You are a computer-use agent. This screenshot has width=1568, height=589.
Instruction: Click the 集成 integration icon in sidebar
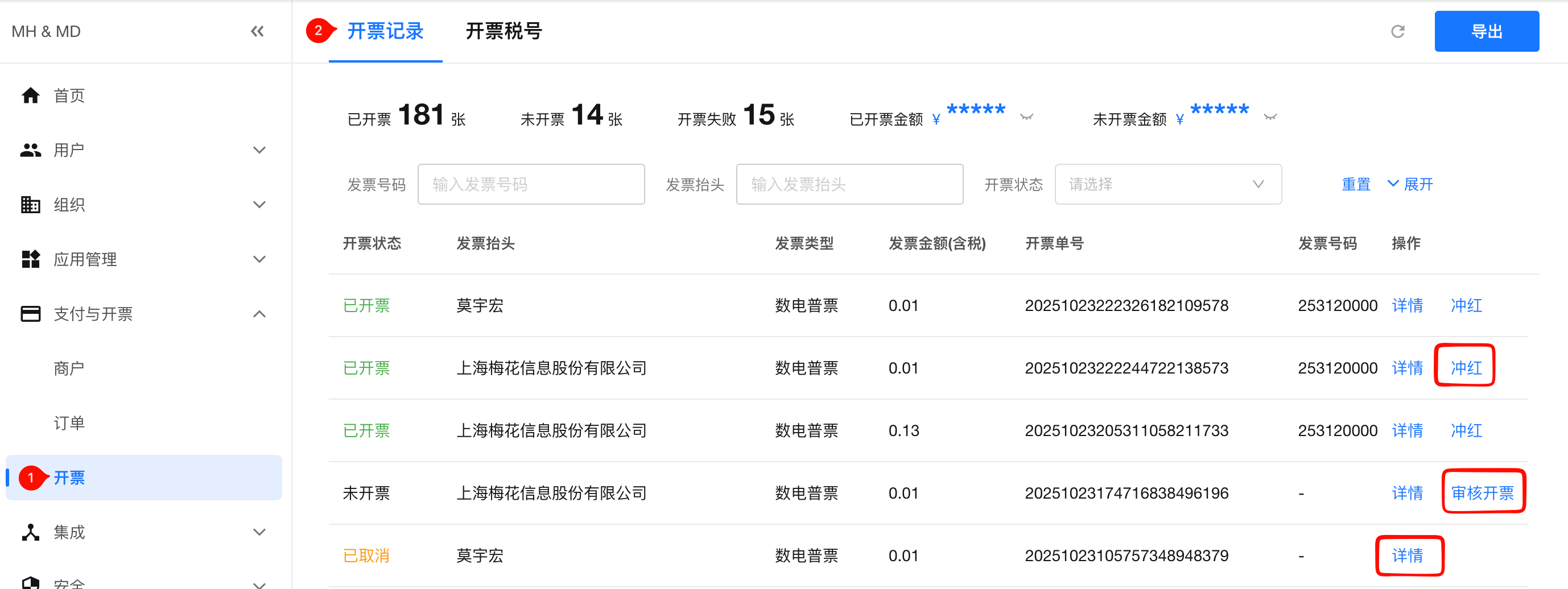pos(30,532)
